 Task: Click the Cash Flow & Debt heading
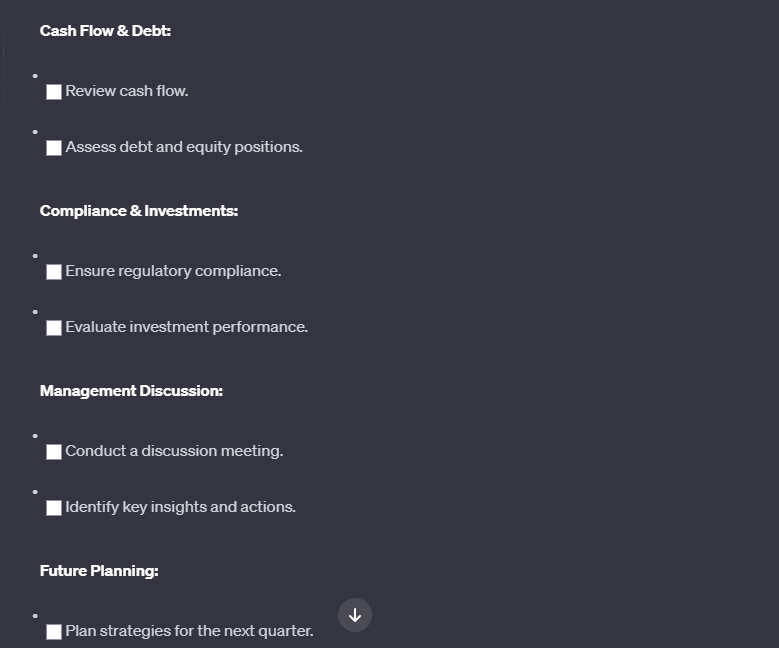click(x=105, y=31)
